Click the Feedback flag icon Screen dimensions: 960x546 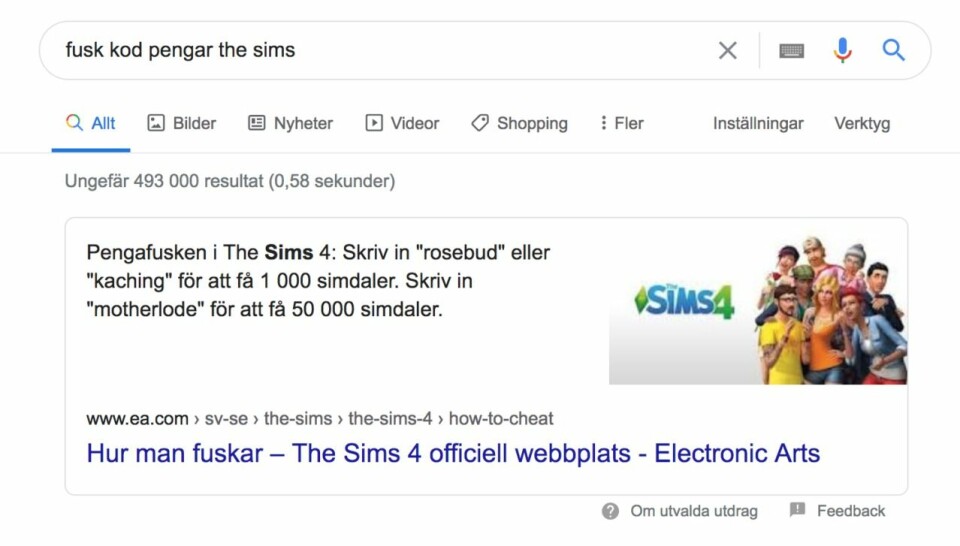coord(797,510)
